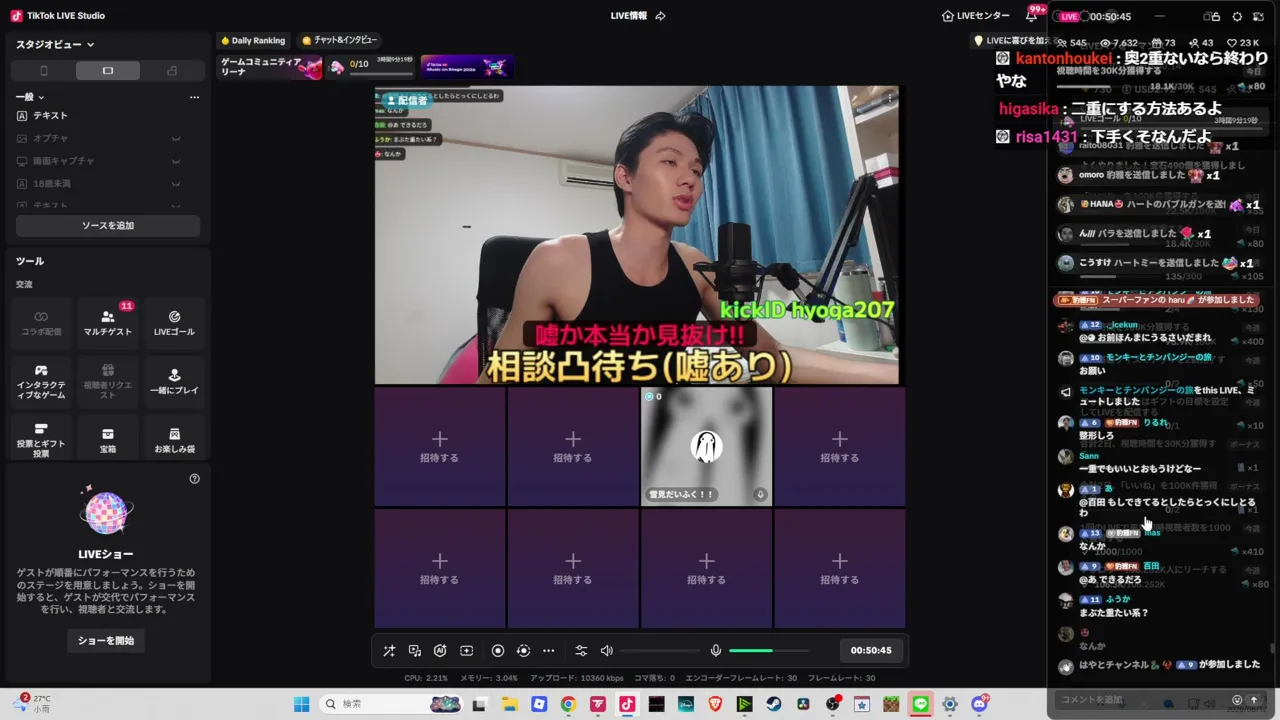1280x720 pixels.
Task: Click the 配信者 badge on video
Action: click(x=406, y=100)
